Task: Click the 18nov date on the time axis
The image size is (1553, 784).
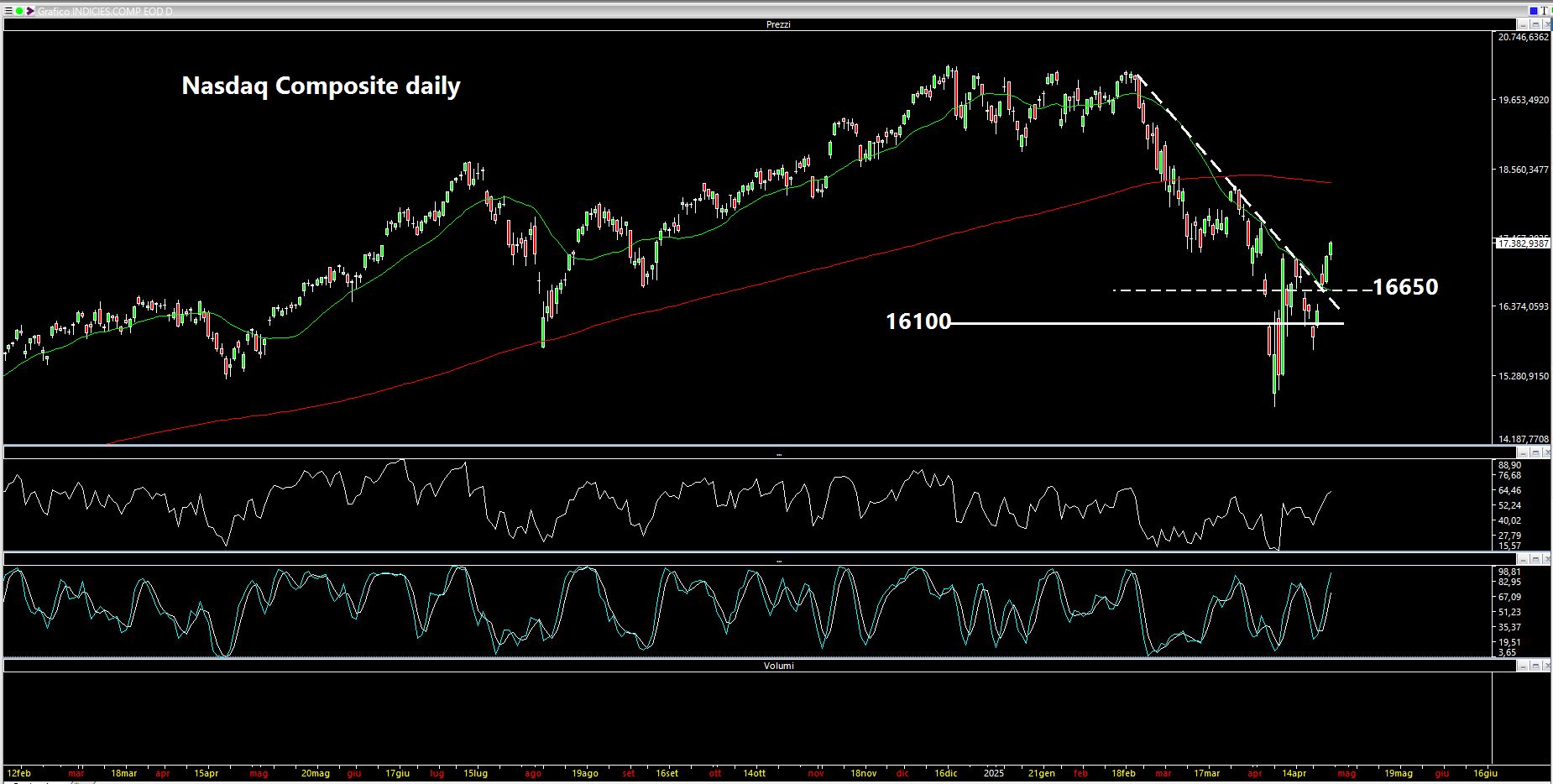Action: 863,773
